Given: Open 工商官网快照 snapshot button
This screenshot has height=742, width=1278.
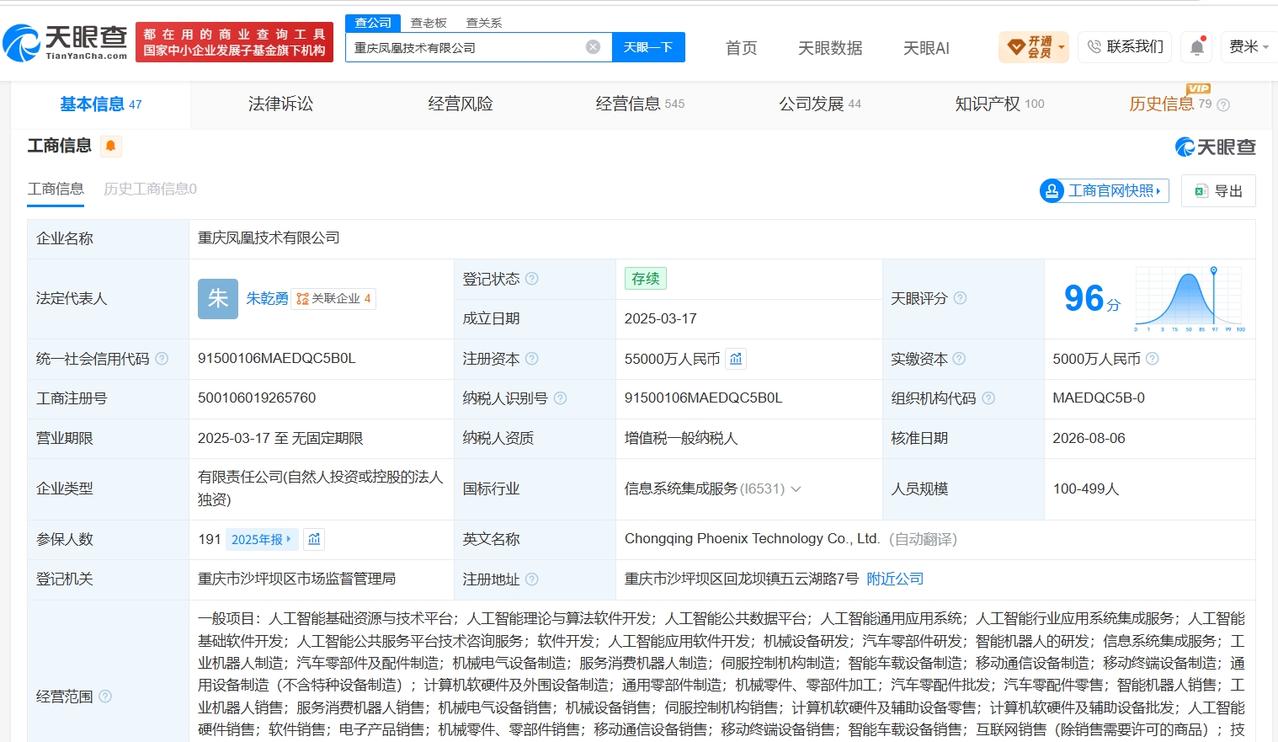Looking at the screenshot, I should pyautogui.click(x=1105, y=191).
